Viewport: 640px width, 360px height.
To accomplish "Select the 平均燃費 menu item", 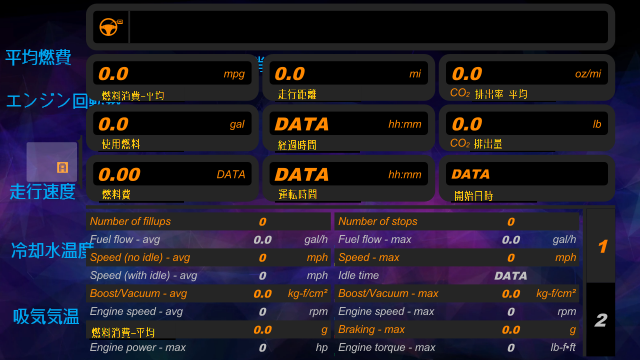I will coord(38,57).
